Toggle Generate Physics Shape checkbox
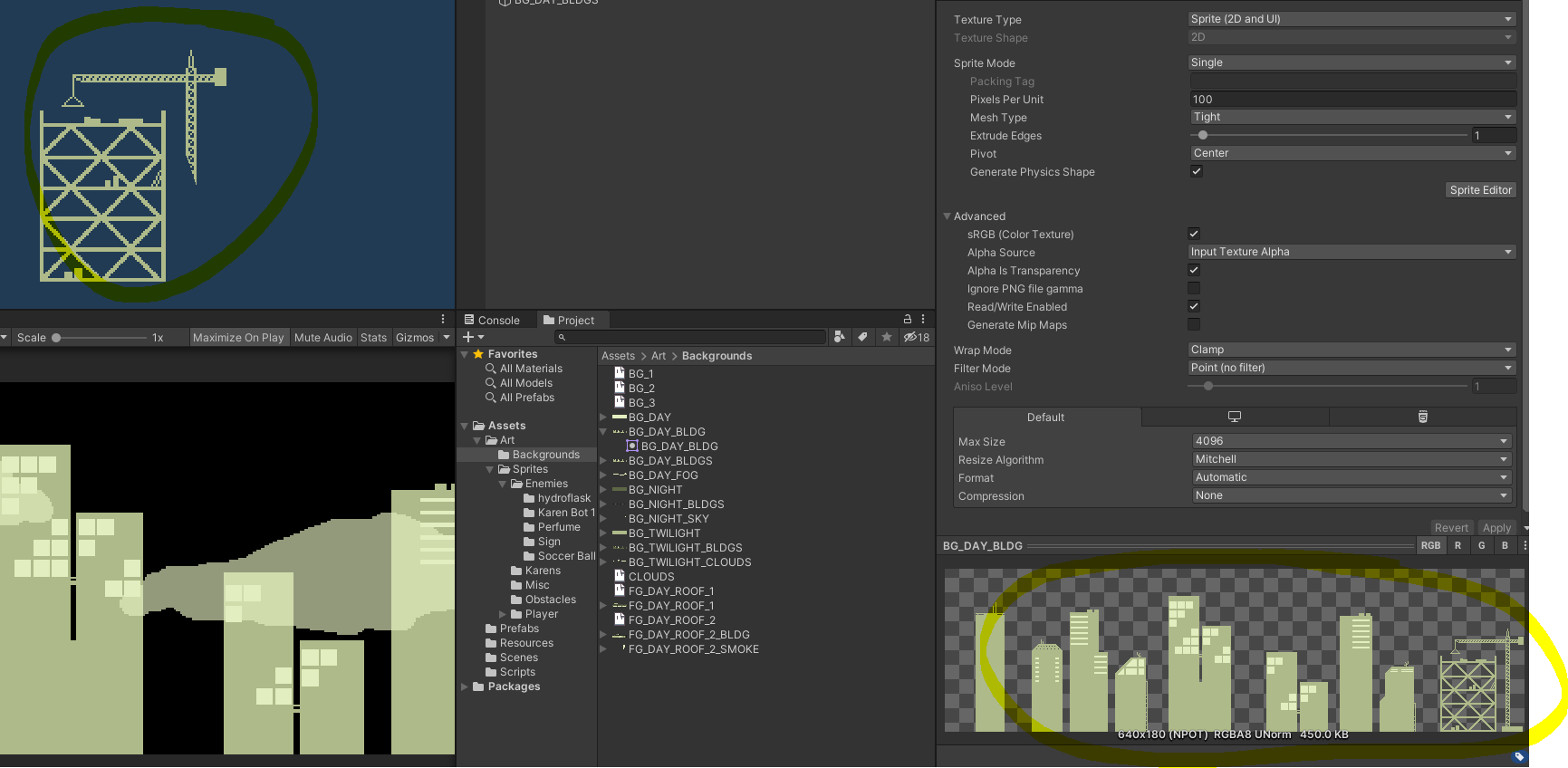This screenshot has width=1568, height=768. click(1197, 171)
